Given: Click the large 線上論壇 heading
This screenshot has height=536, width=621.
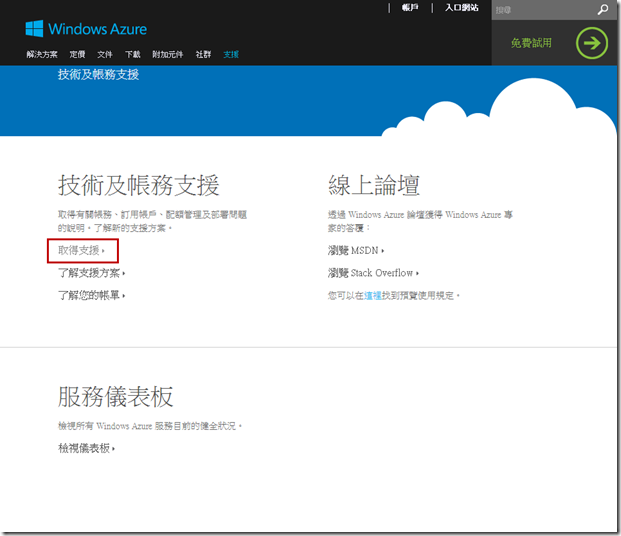Looking at the screenshot, I should click(x=374, y=185).
